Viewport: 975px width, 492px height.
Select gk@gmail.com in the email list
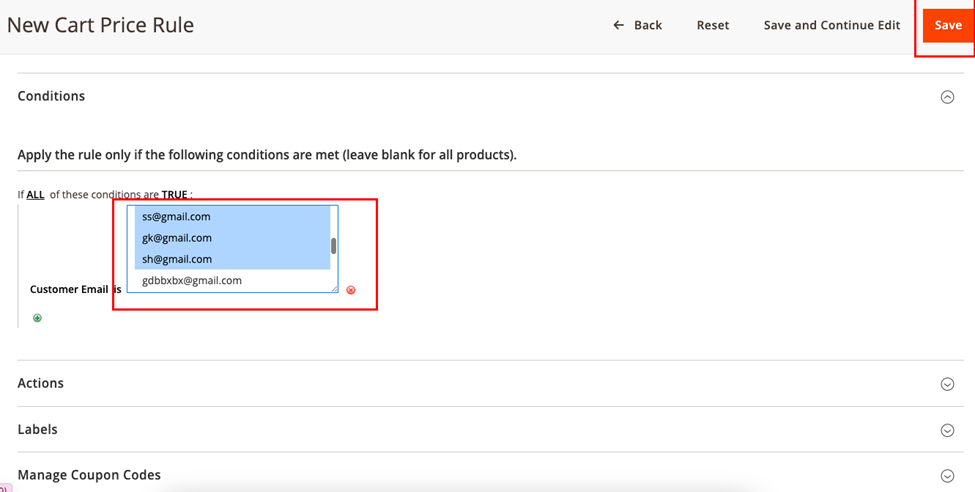pos(232,238)
